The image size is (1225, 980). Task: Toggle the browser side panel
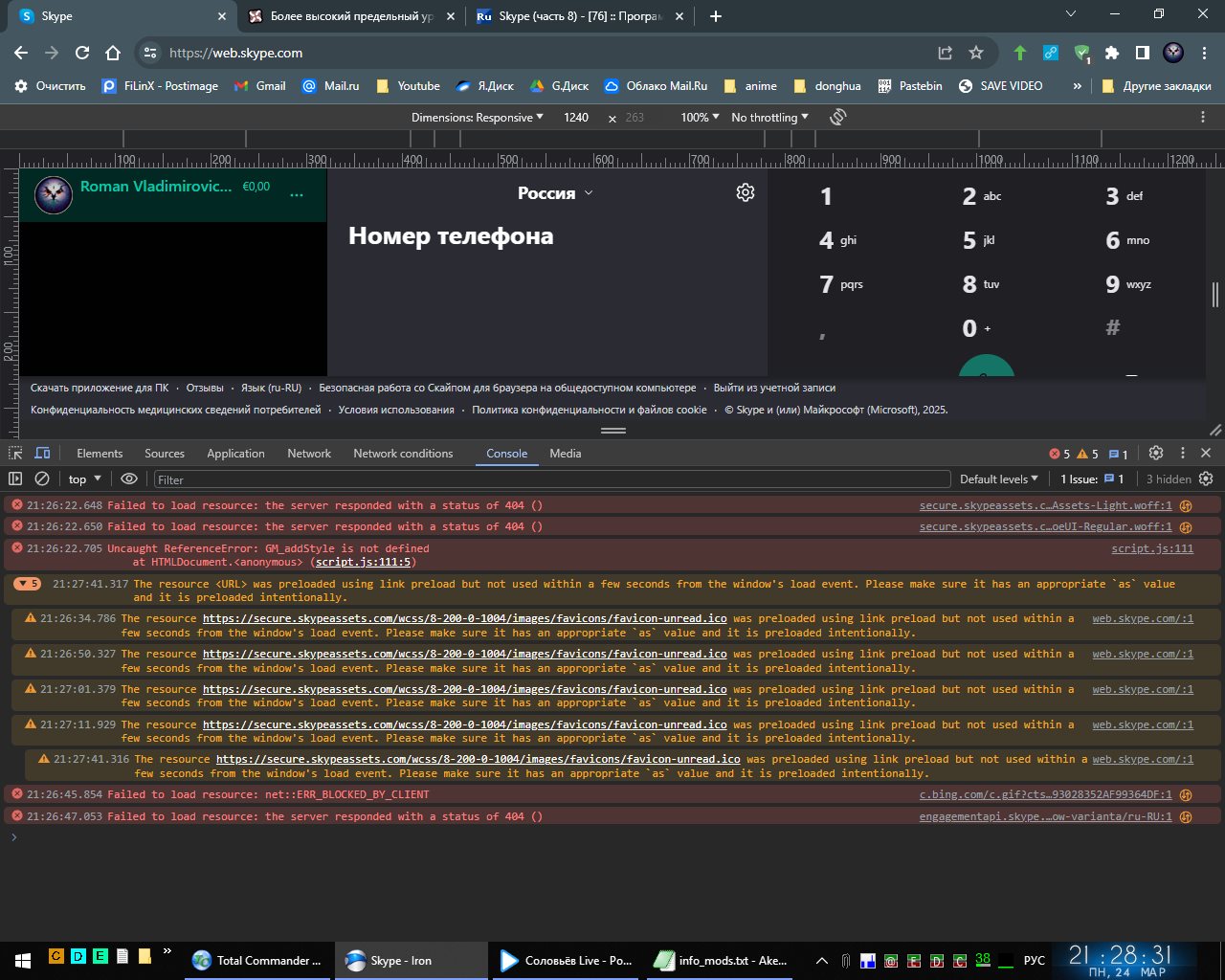(x=1143, y=53)
